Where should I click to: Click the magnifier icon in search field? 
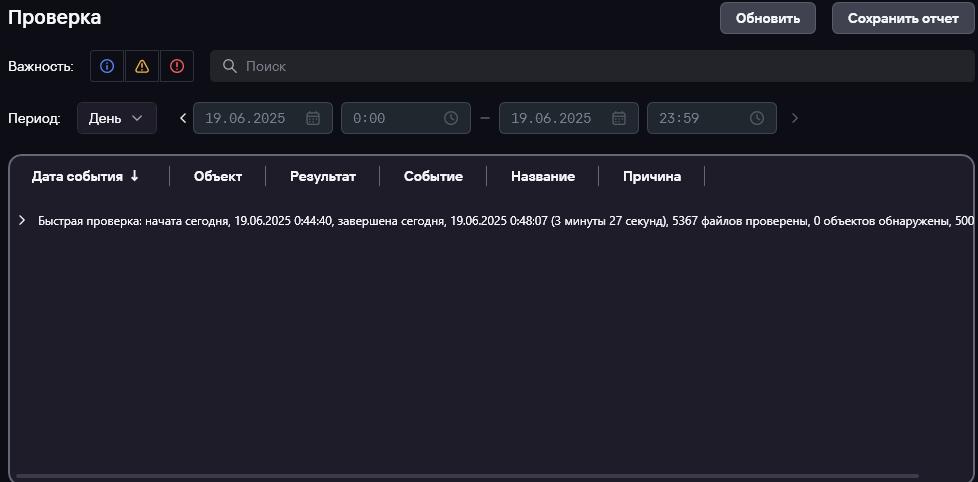(230, 66)
